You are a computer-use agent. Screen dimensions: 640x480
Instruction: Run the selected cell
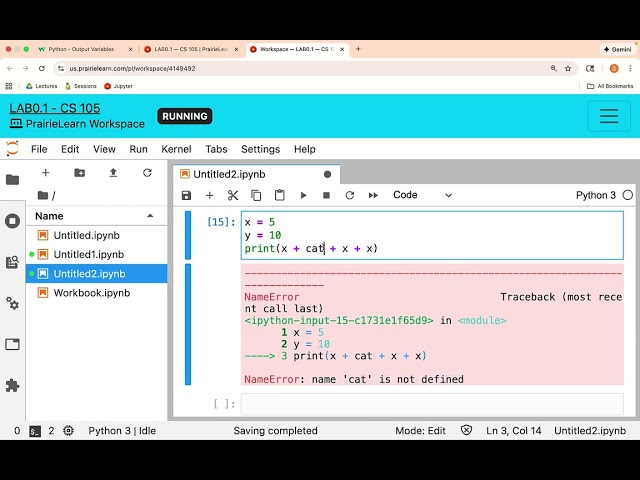pyautogui.click(x=303, y=195)
